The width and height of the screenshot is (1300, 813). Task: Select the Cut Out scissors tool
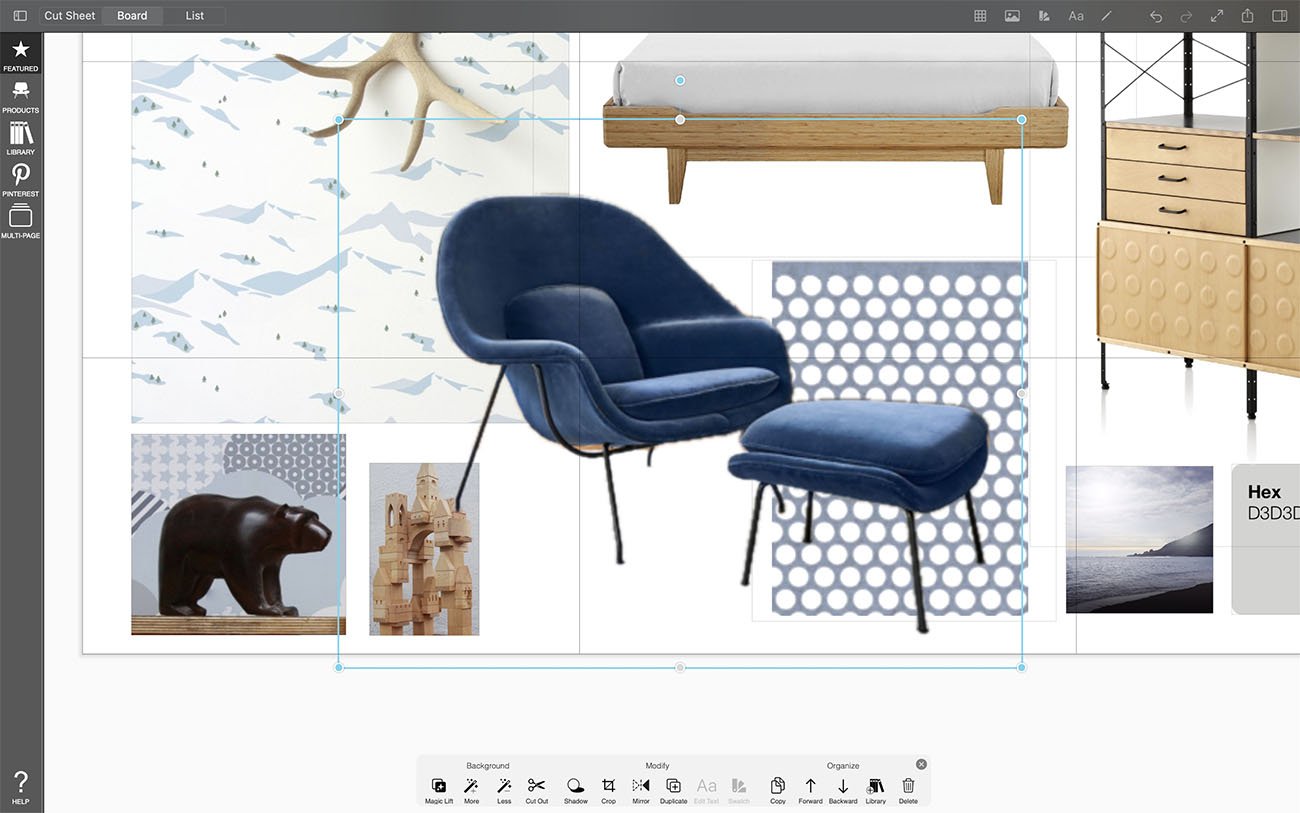[x=537, y=789]
